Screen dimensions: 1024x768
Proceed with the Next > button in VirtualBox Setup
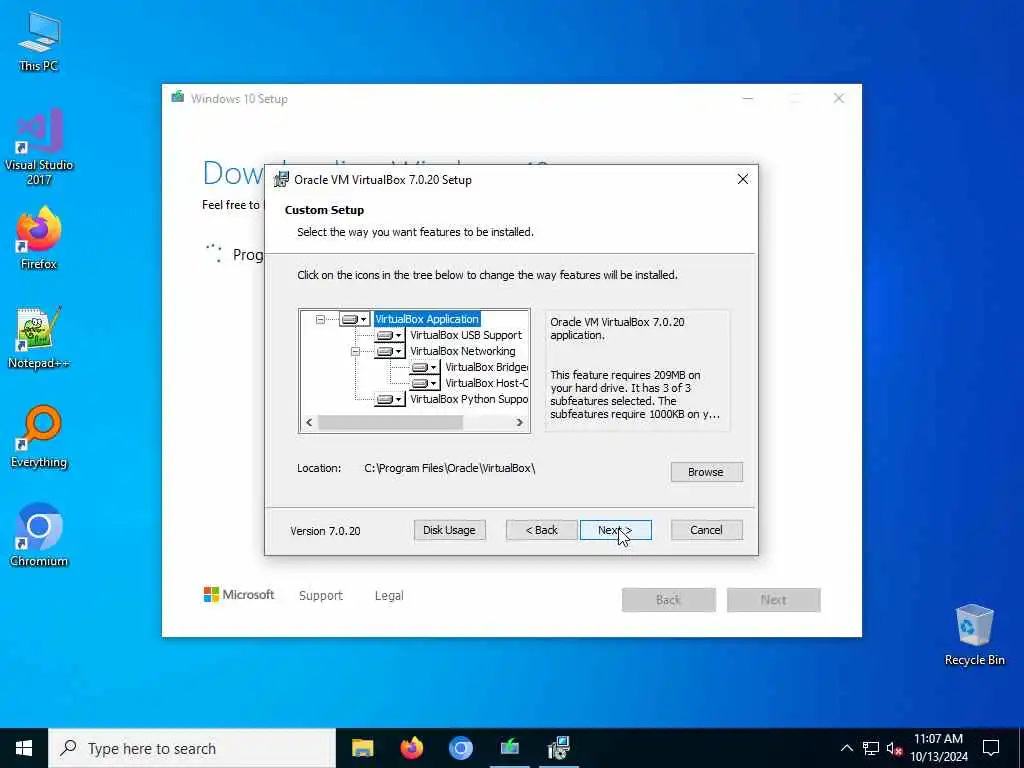point(615,530)
